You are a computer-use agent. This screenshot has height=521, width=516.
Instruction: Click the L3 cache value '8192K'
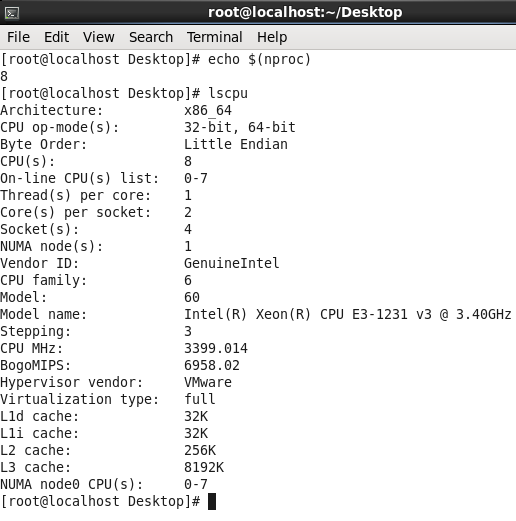coord(204,467)
